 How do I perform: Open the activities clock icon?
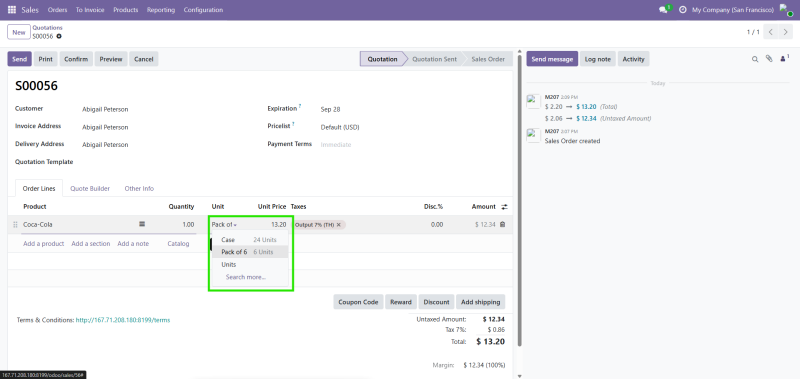click(683, 10)
